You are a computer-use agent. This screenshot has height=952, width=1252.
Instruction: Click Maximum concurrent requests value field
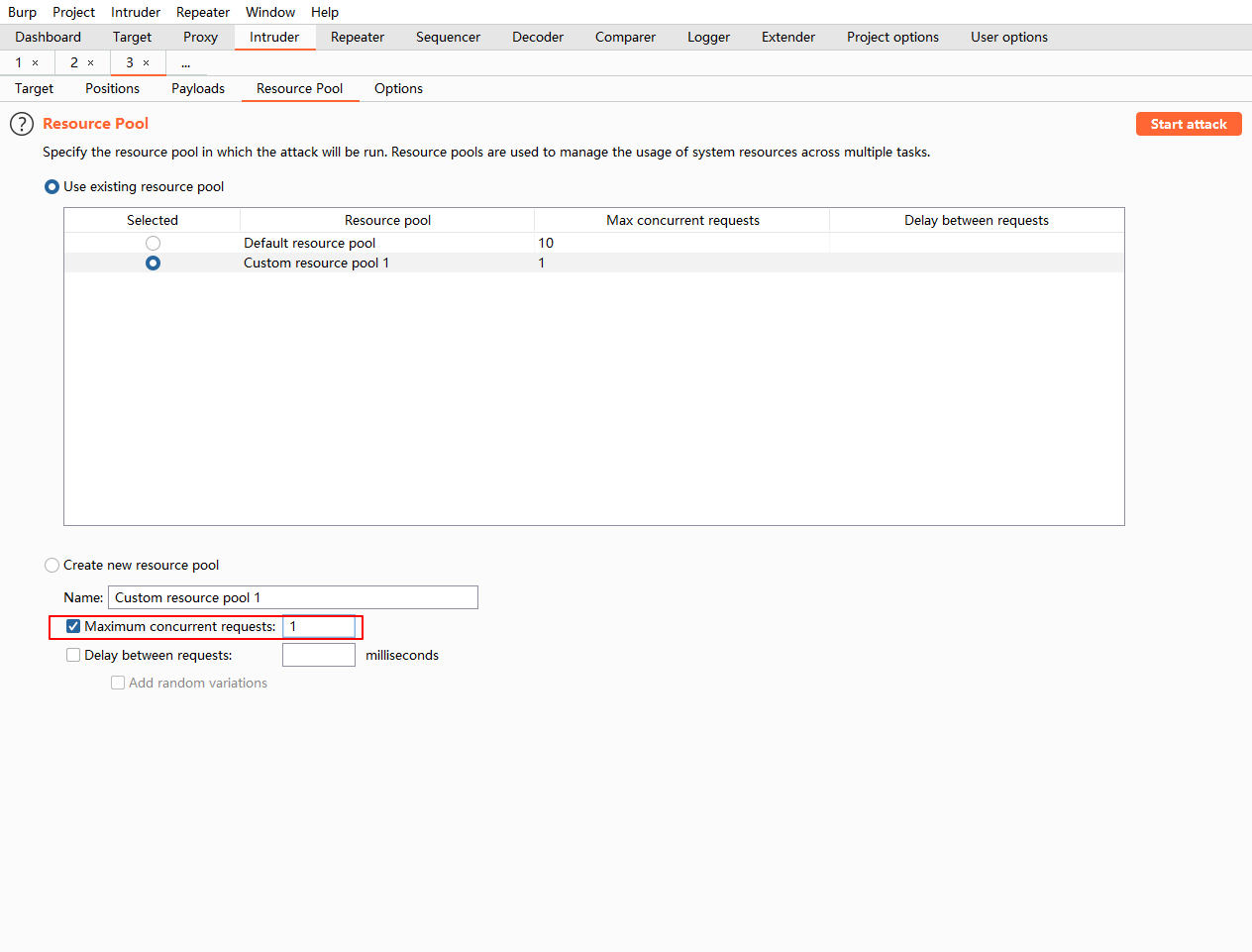coord(319,626)
